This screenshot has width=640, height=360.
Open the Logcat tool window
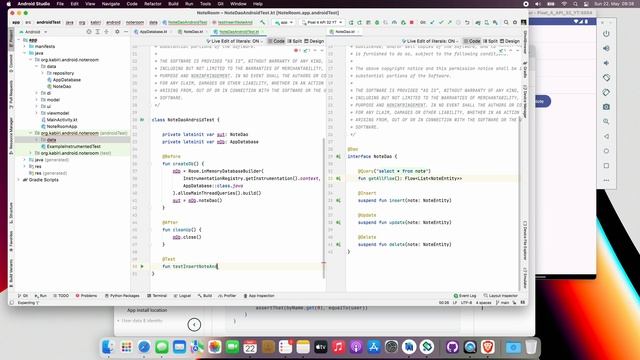(x=182, y=296)
